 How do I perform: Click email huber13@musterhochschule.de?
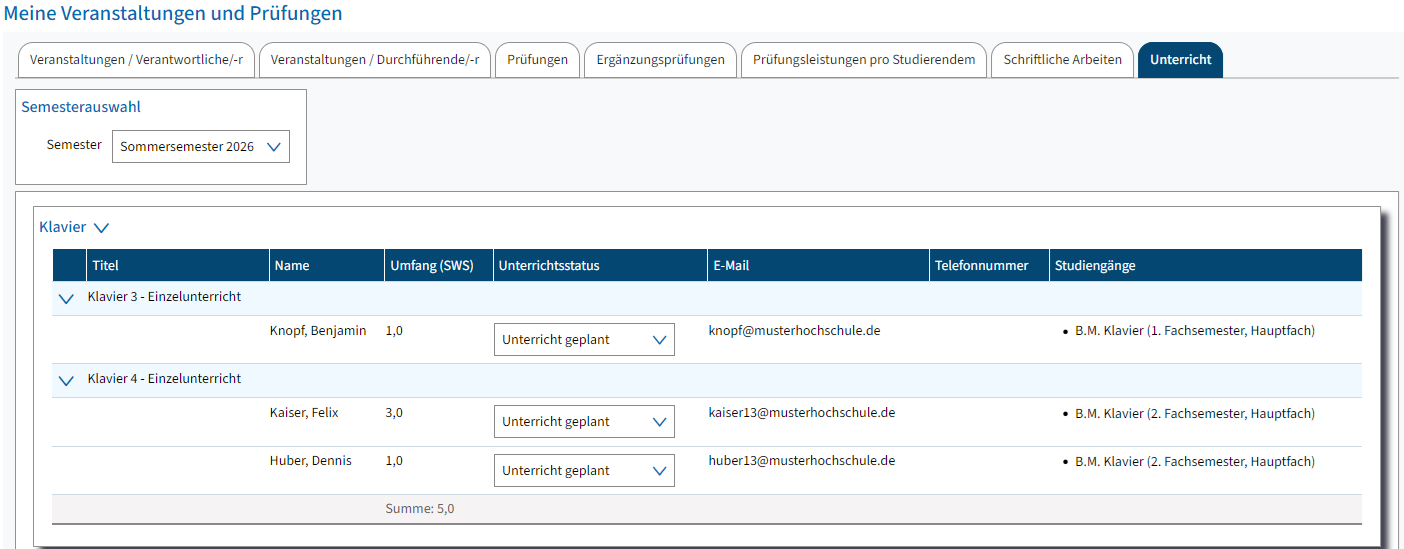[x=801, y=462]
